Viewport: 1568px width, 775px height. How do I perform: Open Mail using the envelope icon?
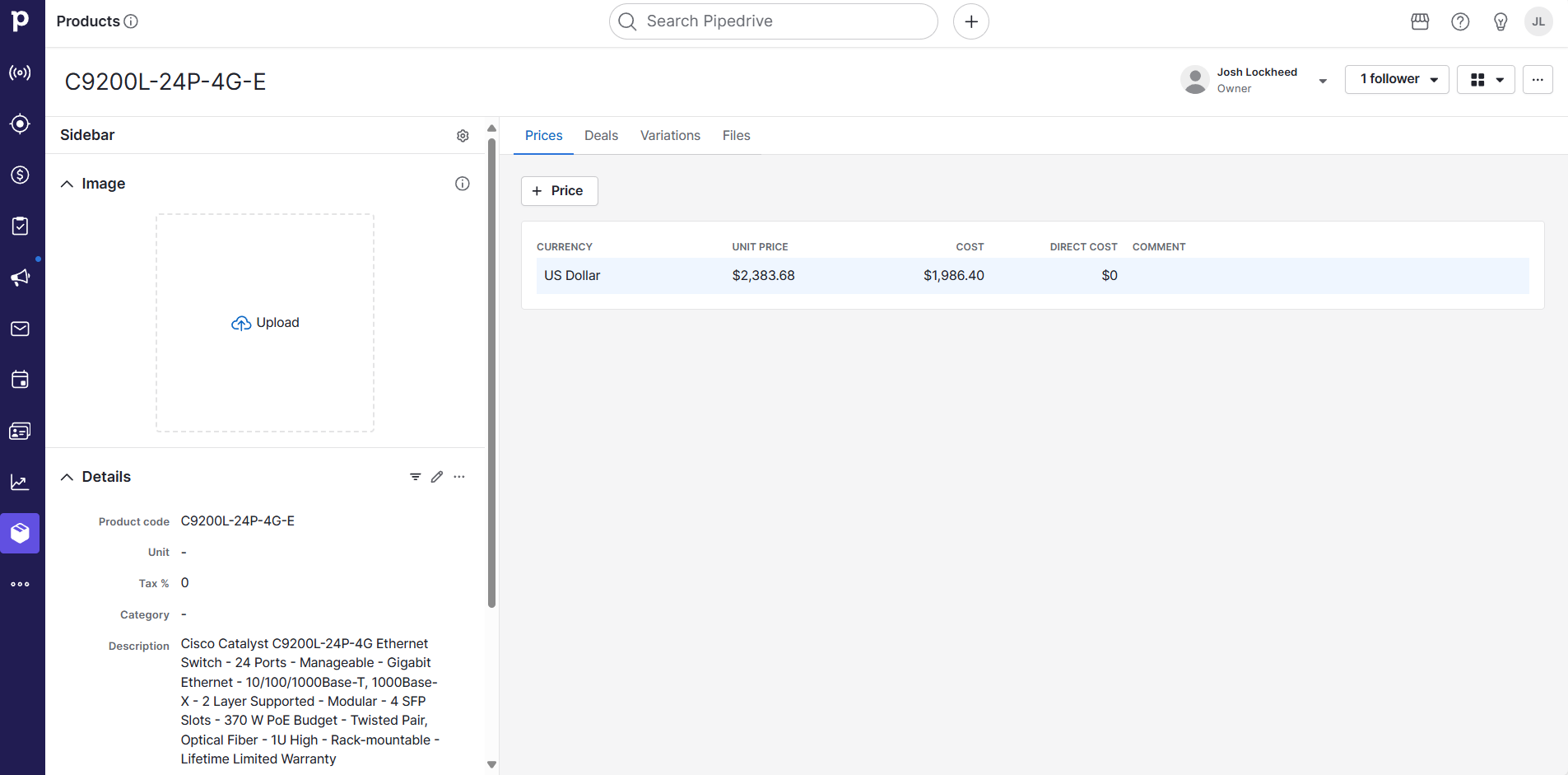[20, 329]
